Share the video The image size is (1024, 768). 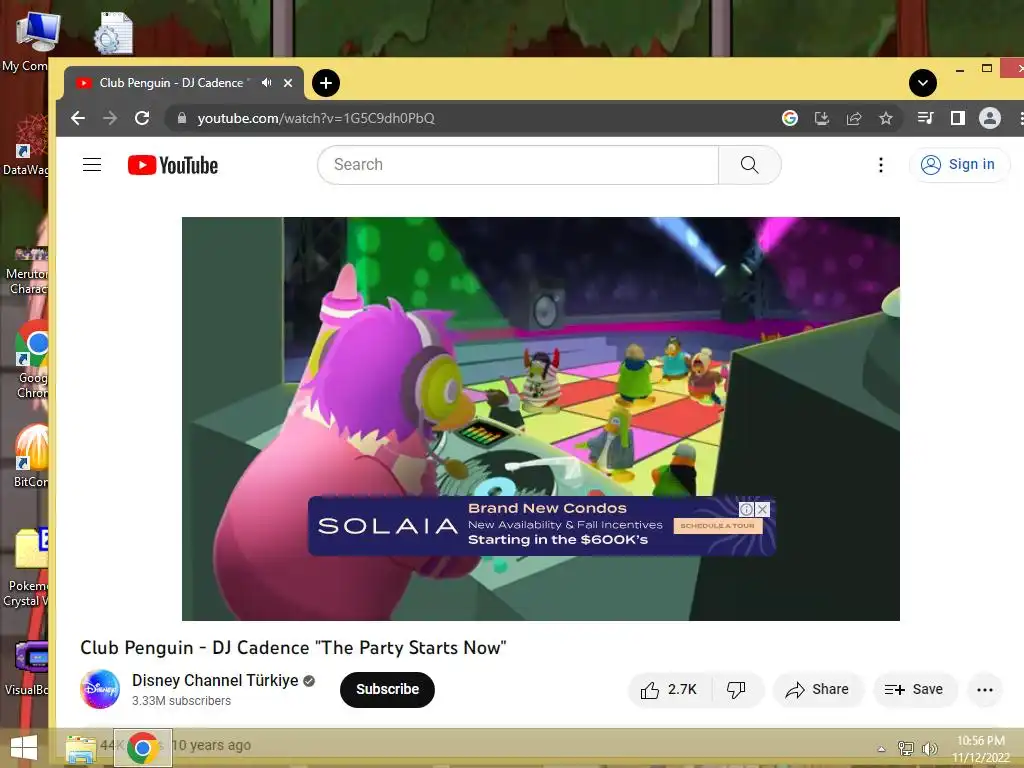818,690
